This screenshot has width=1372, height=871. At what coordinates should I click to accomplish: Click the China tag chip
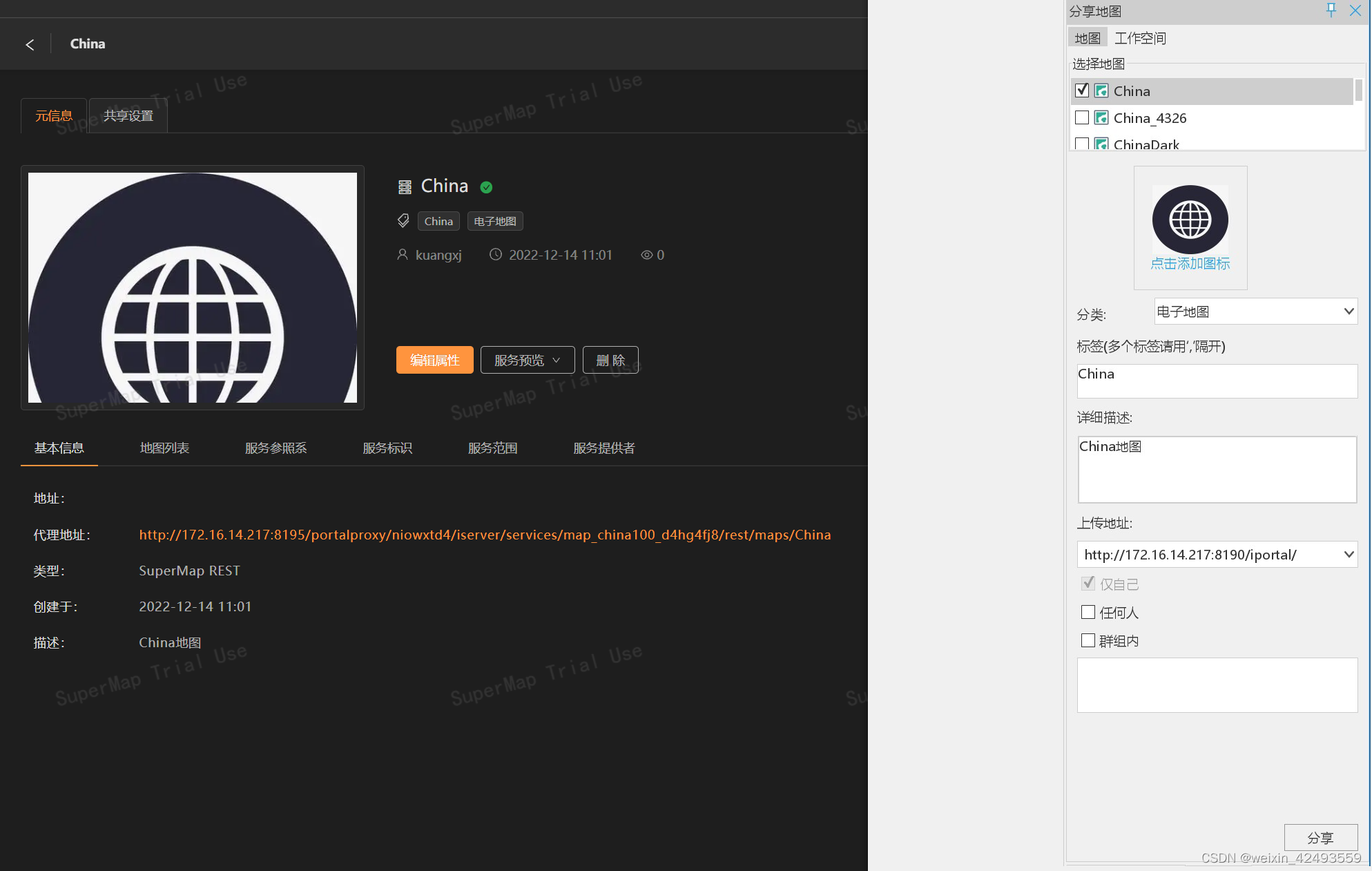[x=438, y=221]
